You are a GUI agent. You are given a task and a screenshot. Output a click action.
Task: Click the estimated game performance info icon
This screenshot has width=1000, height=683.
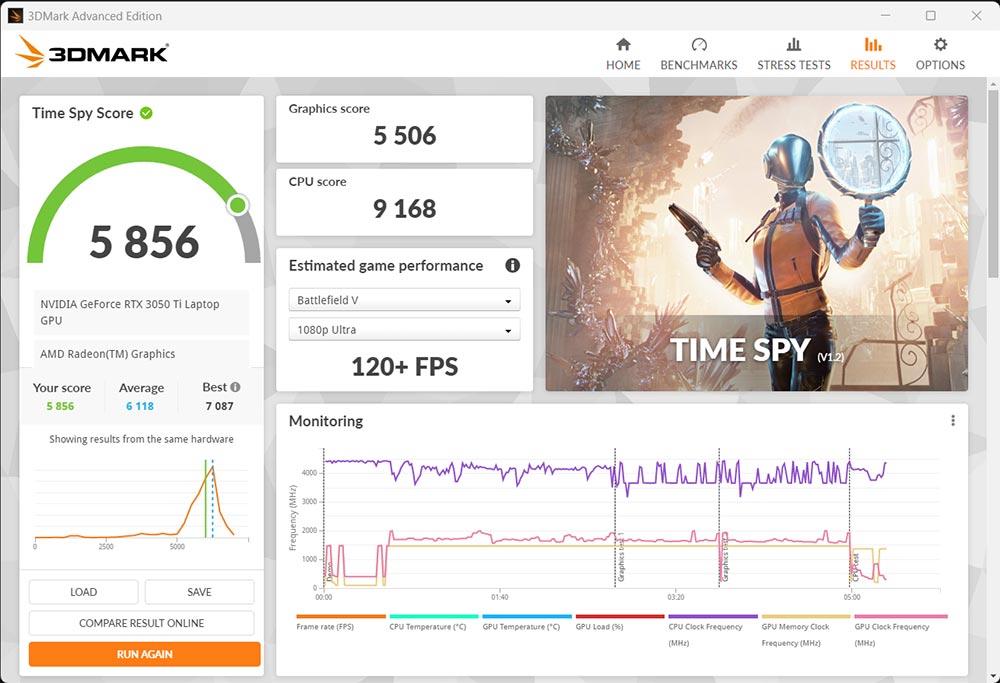tap(513, 266)
